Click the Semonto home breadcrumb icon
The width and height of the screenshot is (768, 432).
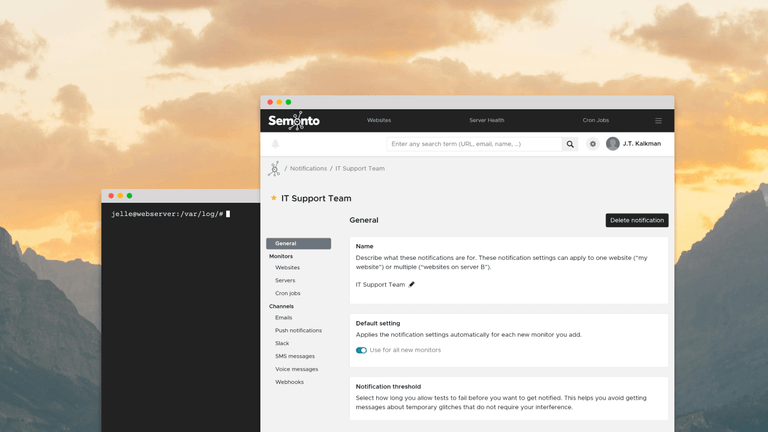tap(274, 168)
